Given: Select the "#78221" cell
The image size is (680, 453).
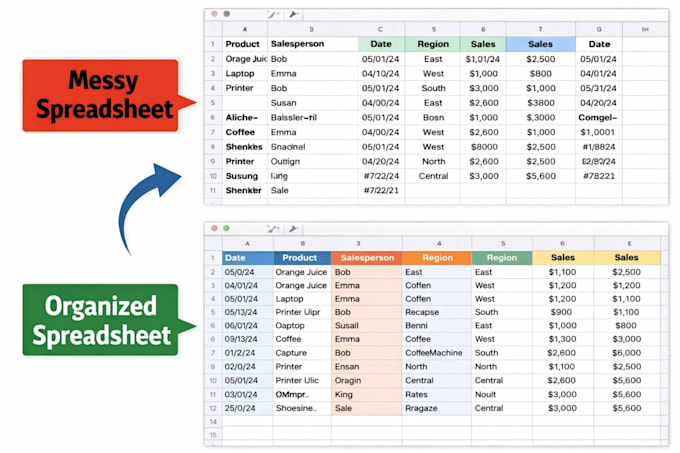Looking at the screenshot, I should tap(599, 176).
